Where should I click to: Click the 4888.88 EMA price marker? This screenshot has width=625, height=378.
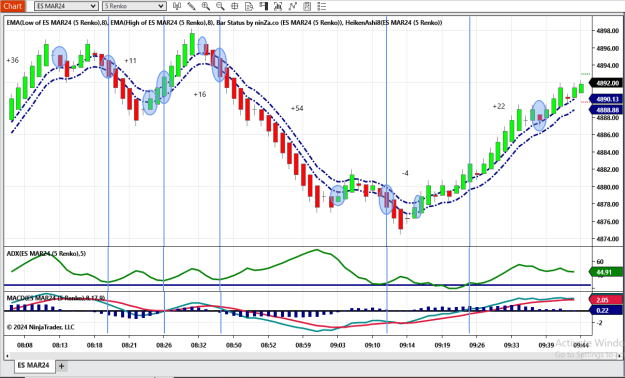point(607,110)
